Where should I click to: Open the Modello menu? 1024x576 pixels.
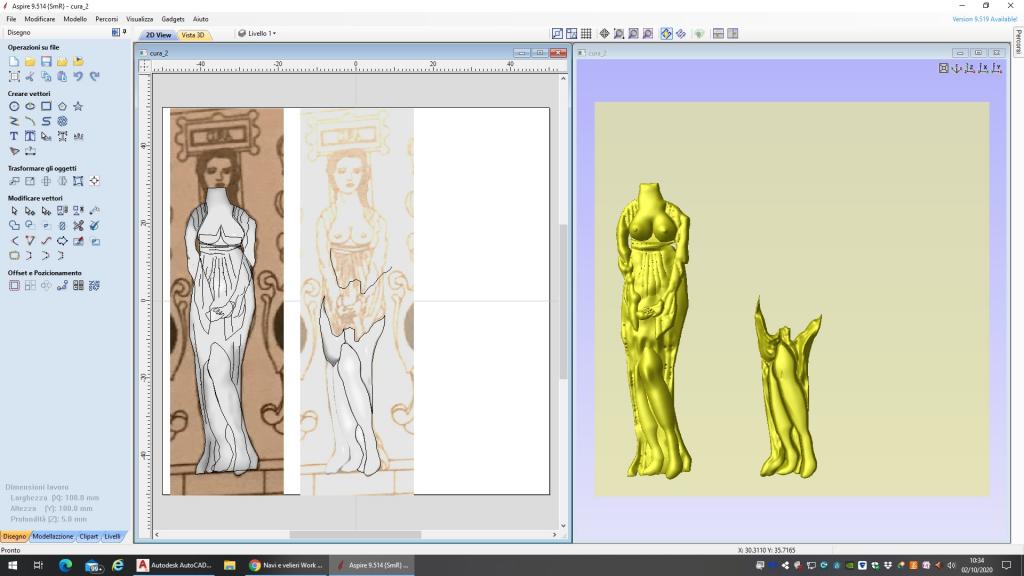pyautogui.click(x=75, y=19)
